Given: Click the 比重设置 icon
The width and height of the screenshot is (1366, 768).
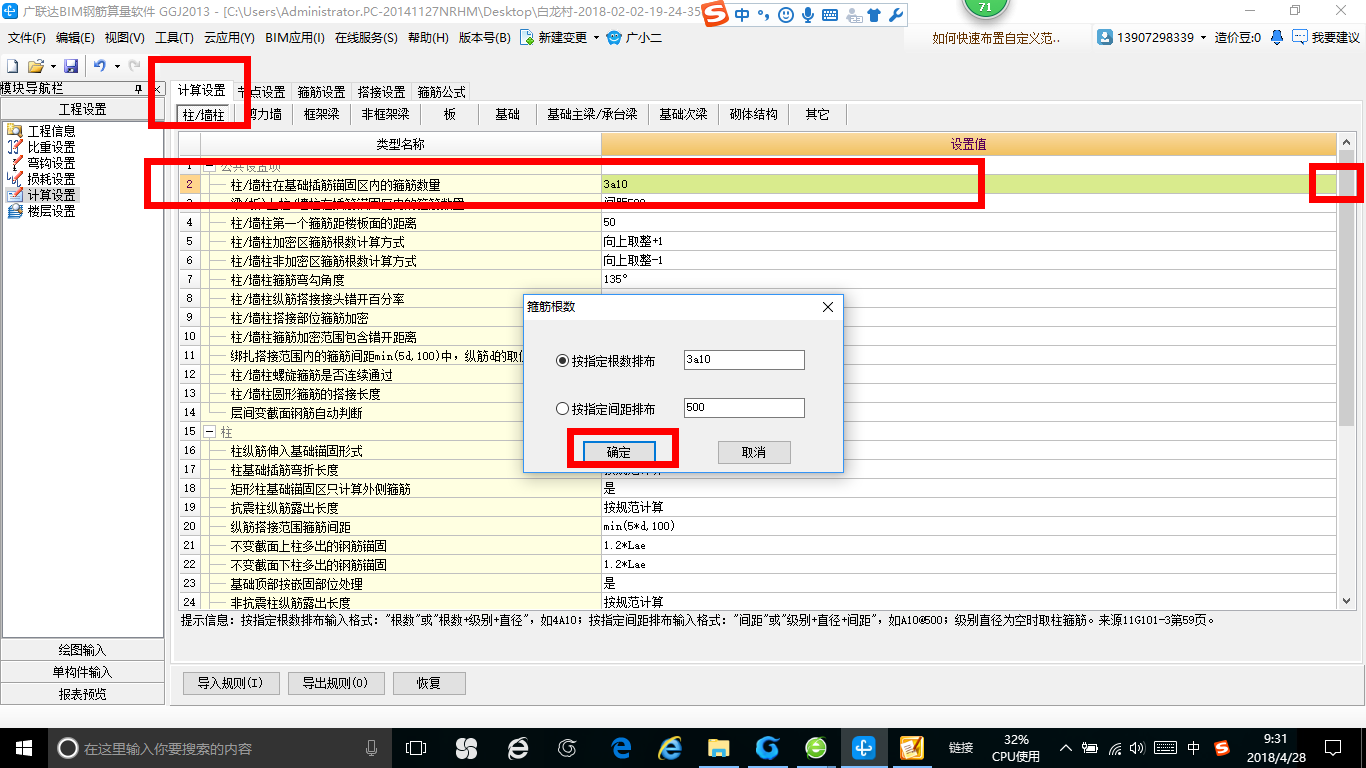Looking at the screenshot, I should coord(14,147).
